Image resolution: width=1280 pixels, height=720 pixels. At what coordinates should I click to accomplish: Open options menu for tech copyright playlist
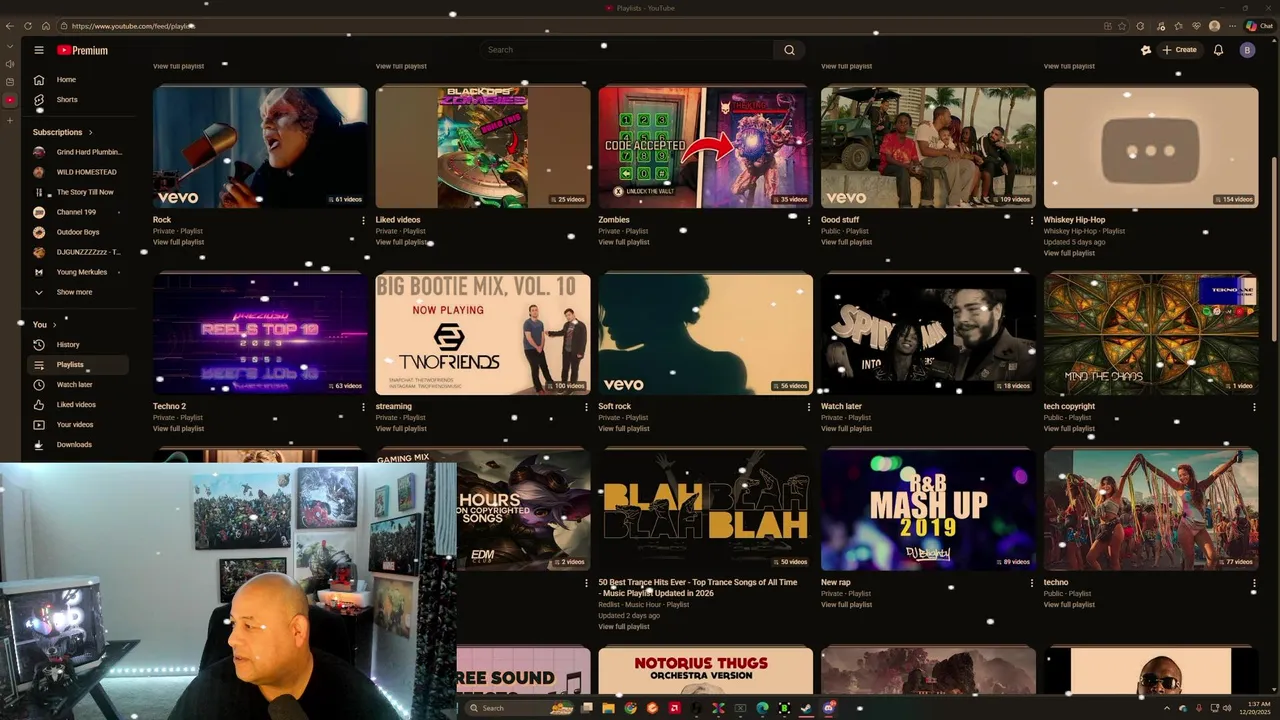coord(1254,407)
